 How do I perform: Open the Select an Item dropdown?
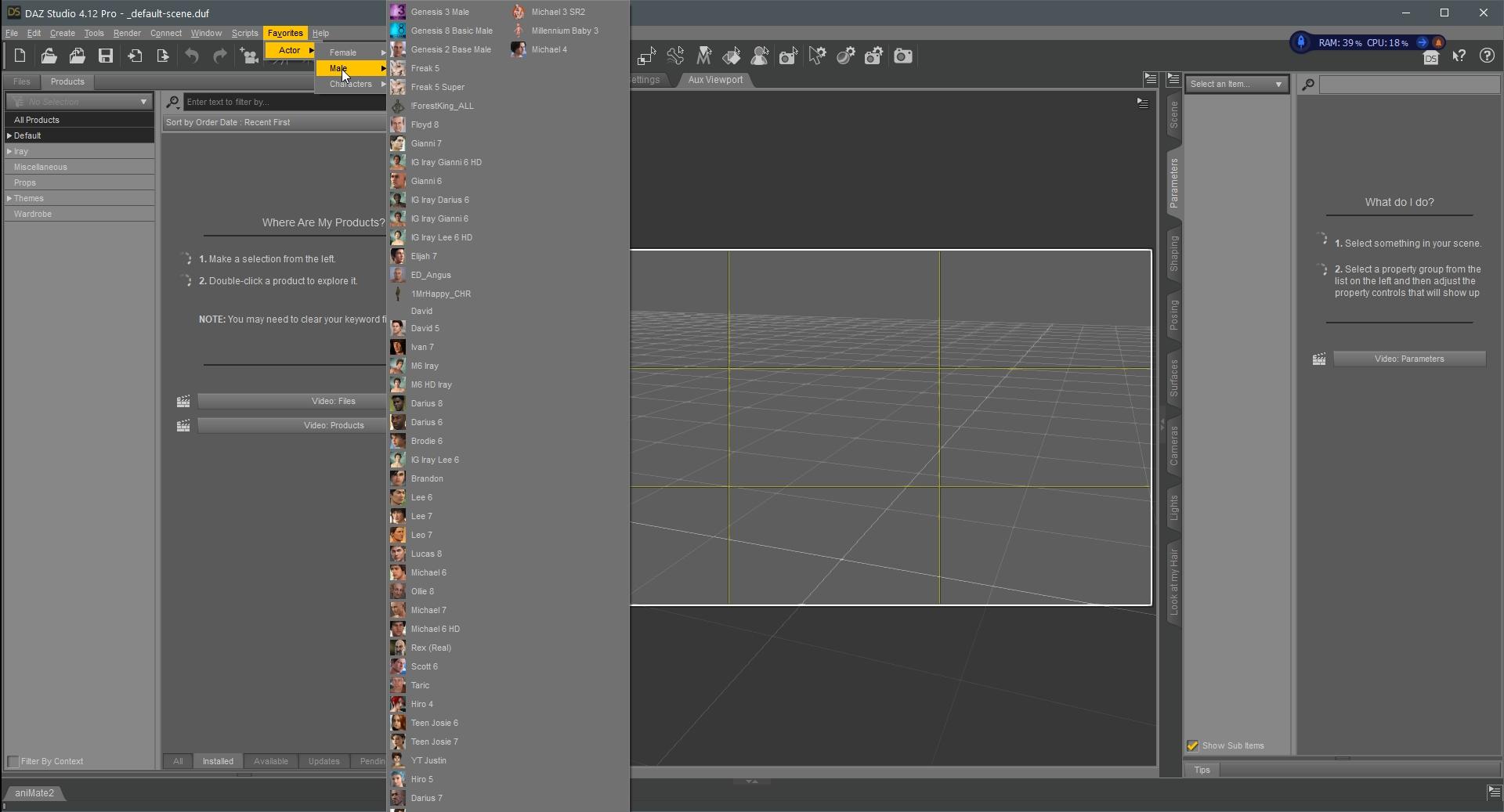[1237, 84]
